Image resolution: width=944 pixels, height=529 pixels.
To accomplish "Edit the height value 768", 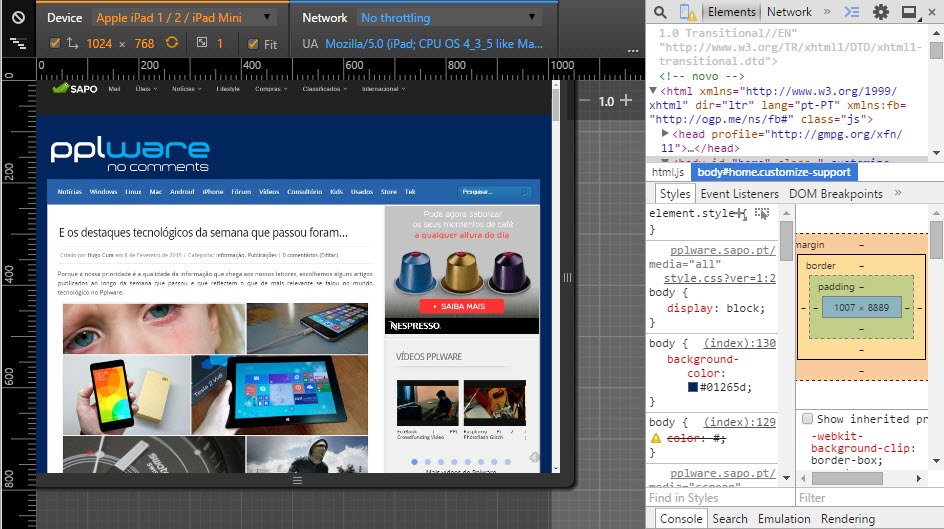I will (x=144, y=43).
